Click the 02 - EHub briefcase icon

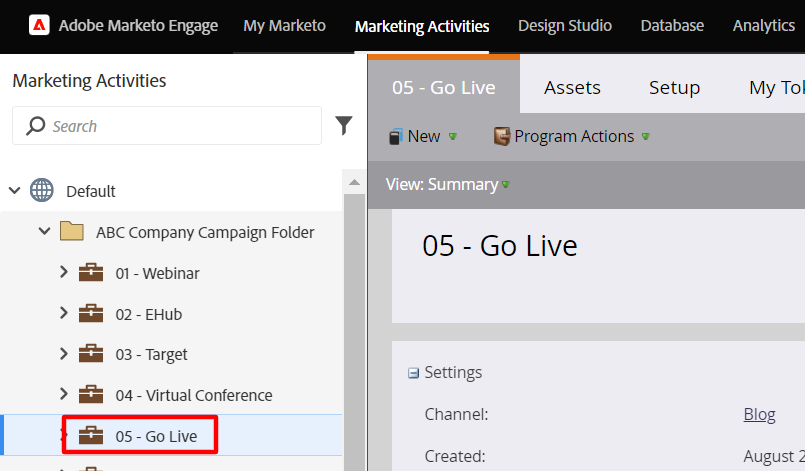tap(91, 313)
